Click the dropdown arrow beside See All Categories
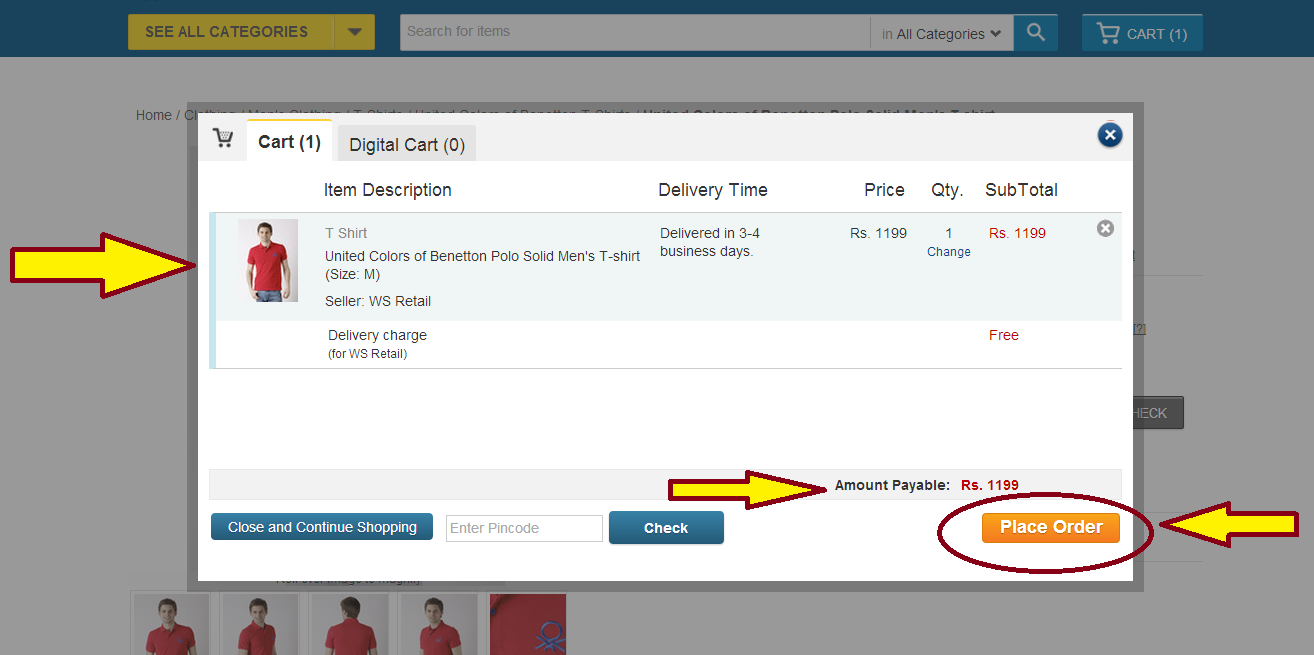1314x655 pixels. pos(354,32)
